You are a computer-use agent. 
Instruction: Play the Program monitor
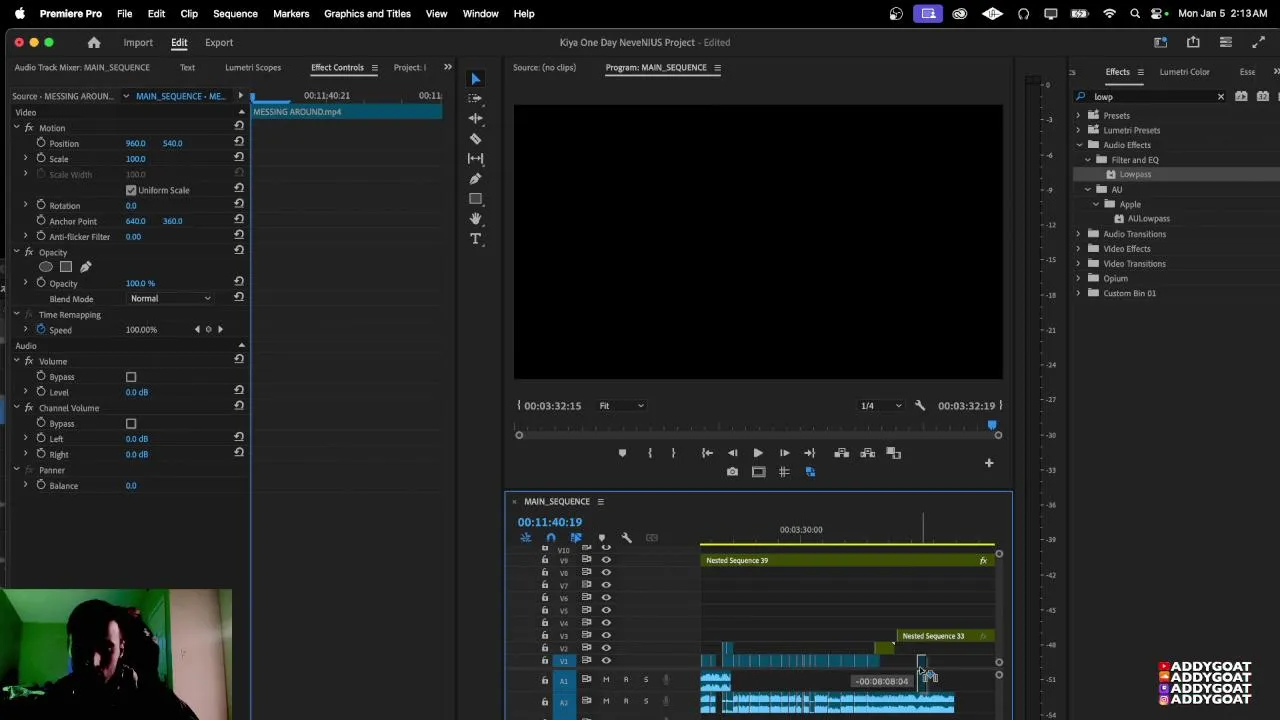tap(758, 453)
